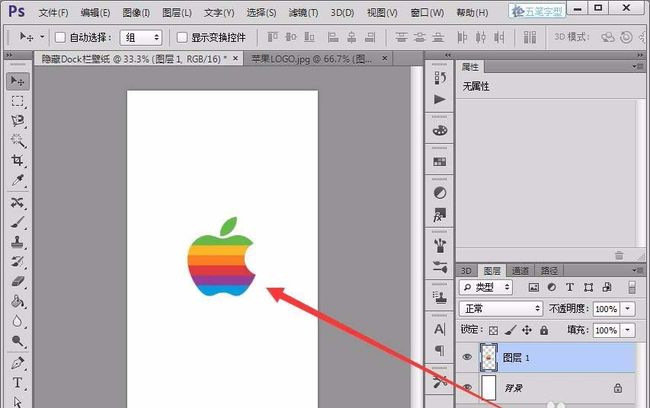Select the Pen tool
Screen dimensions: 650x408
point(17,363)
